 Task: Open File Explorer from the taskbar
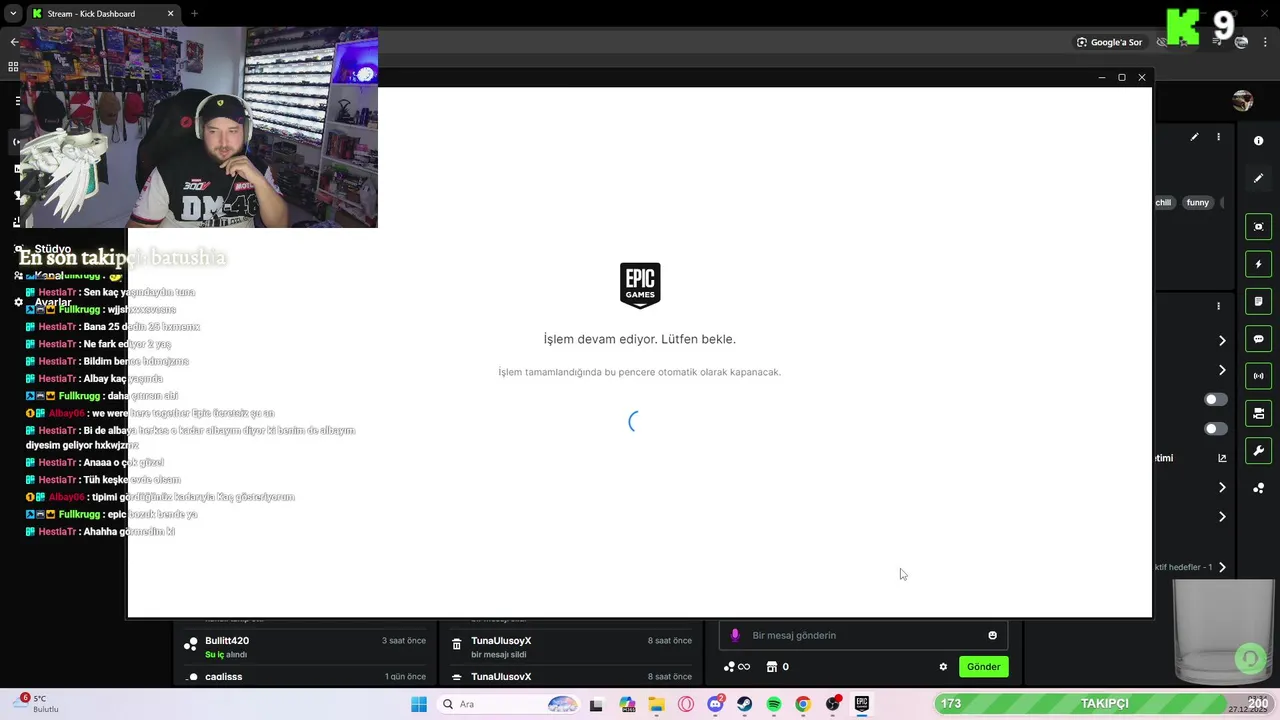tap(657, 704)
